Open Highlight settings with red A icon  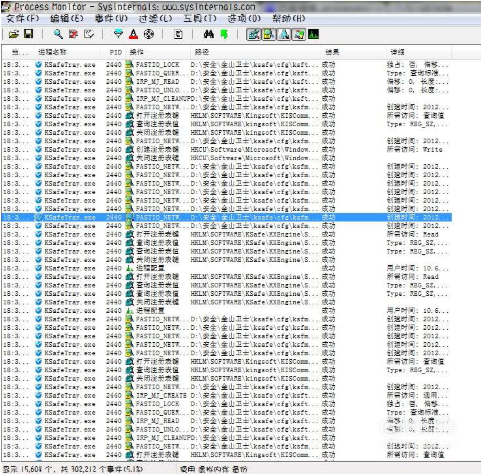(x=133, y=34)
